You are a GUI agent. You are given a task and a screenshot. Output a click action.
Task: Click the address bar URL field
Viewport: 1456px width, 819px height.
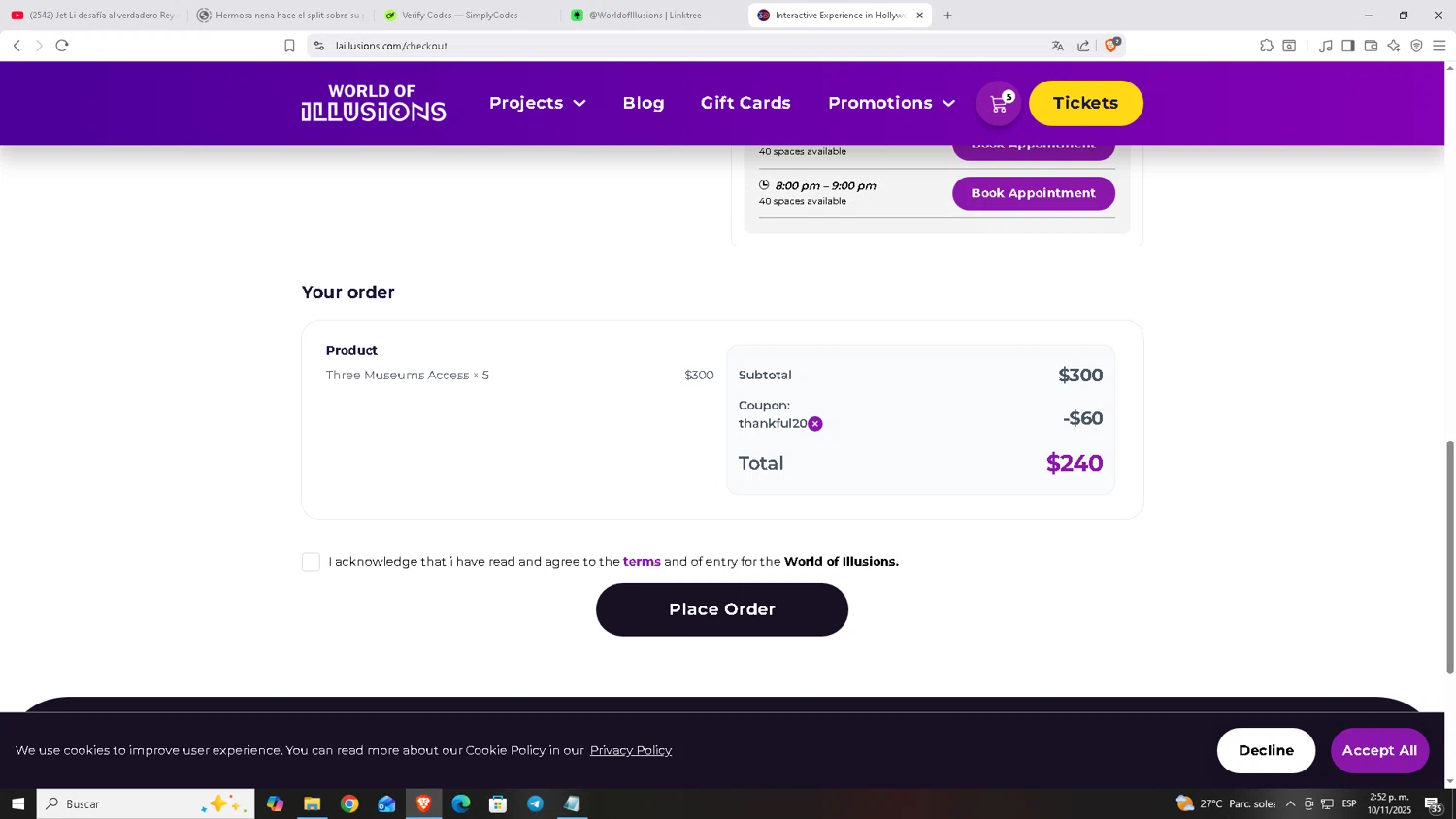679,46
